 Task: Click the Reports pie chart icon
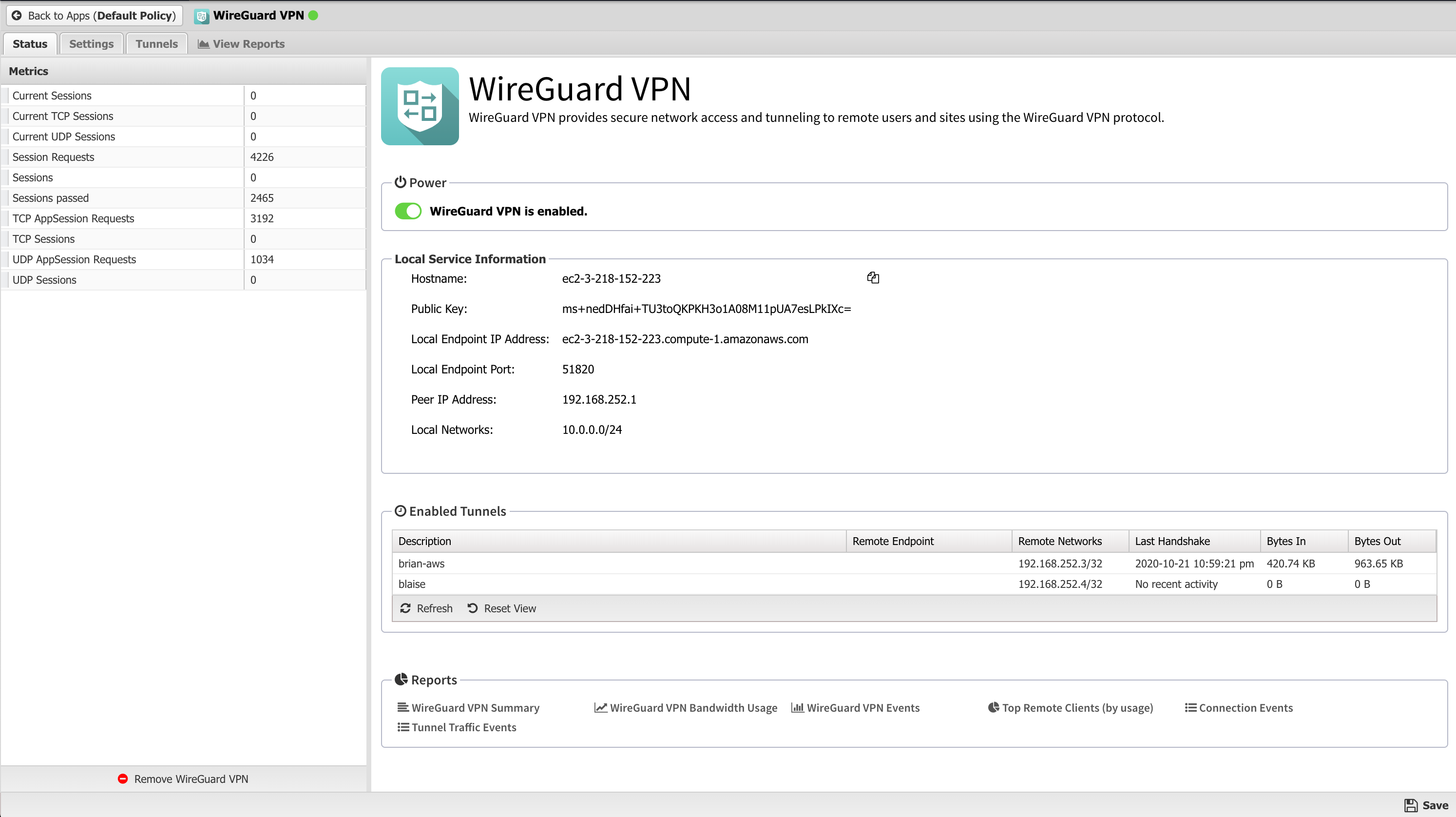coord(401,679)
